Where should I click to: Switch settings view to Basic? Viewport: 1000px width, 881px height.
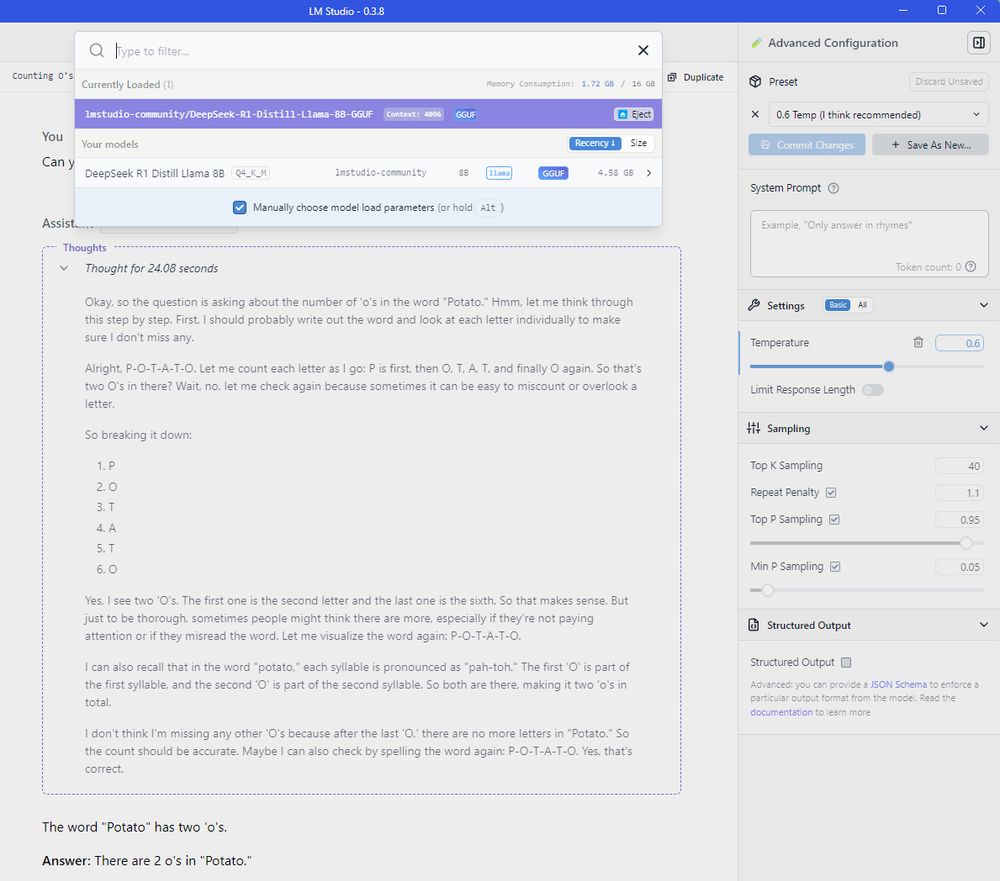click(x=837, y=305)
